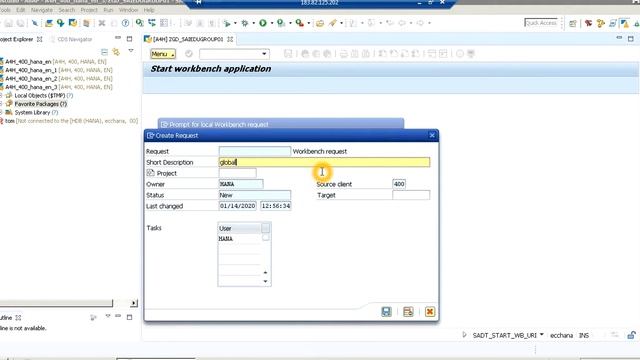Maximize the editor area using the top-right square icon
Image resolution: width=640 pixels, height=360 pixels.
[x=631, y=38]
